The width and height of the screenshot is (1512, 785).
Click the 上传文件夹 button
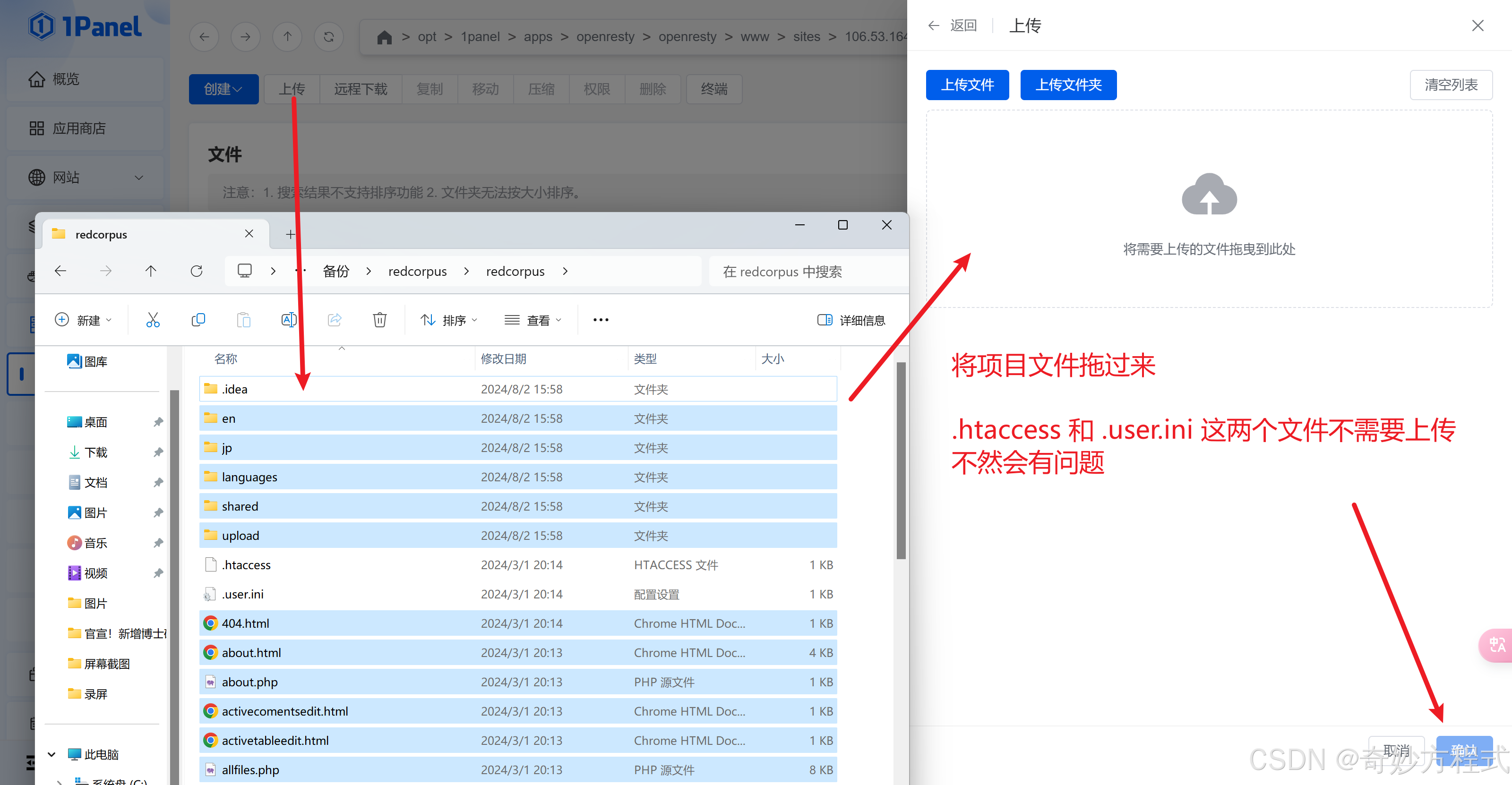[1068, 85]
